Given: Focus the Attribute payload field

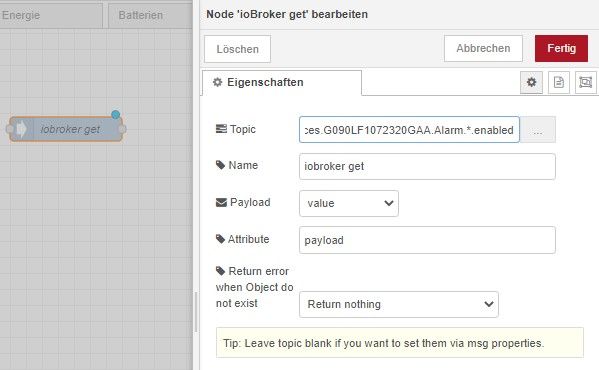Looking at the screenshot, I should click(427, 240).
